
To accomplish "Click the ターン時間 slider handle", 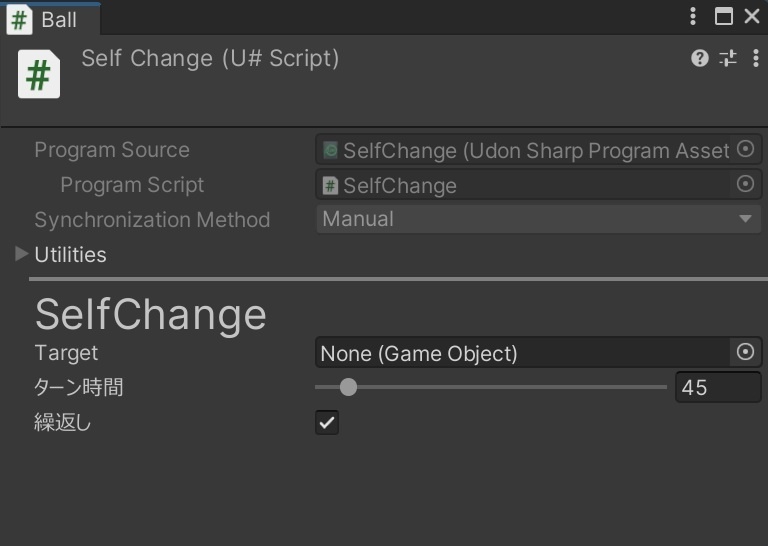I will (348, 387).
